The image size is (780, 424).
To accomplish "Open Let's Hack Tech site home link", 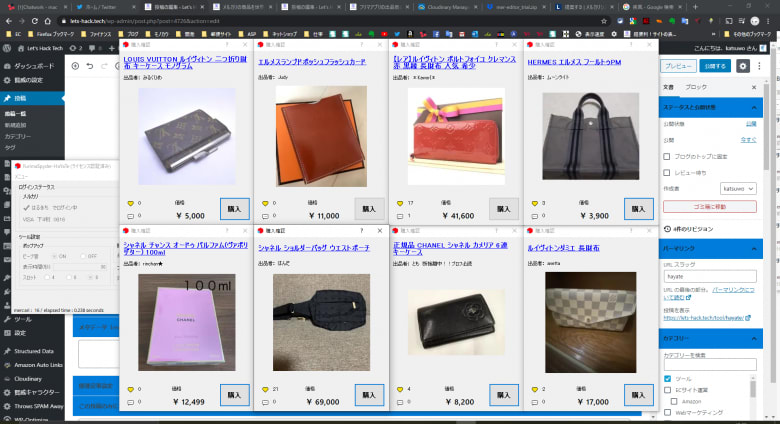I will [40, 48].
